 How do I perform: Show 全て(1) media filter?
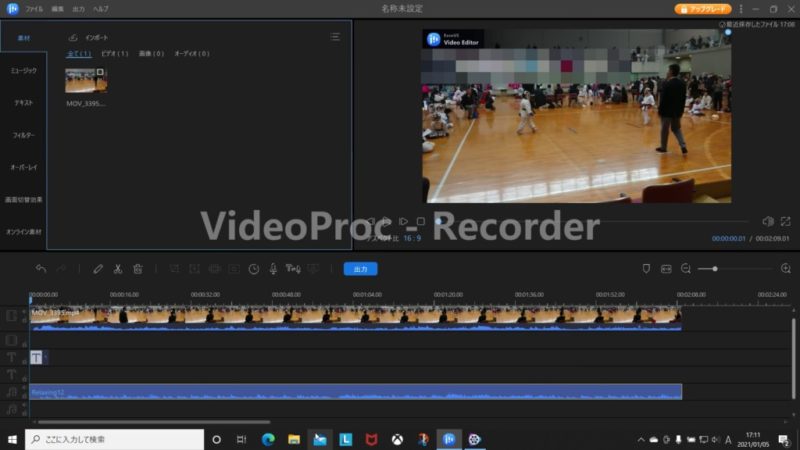(79, 53)
